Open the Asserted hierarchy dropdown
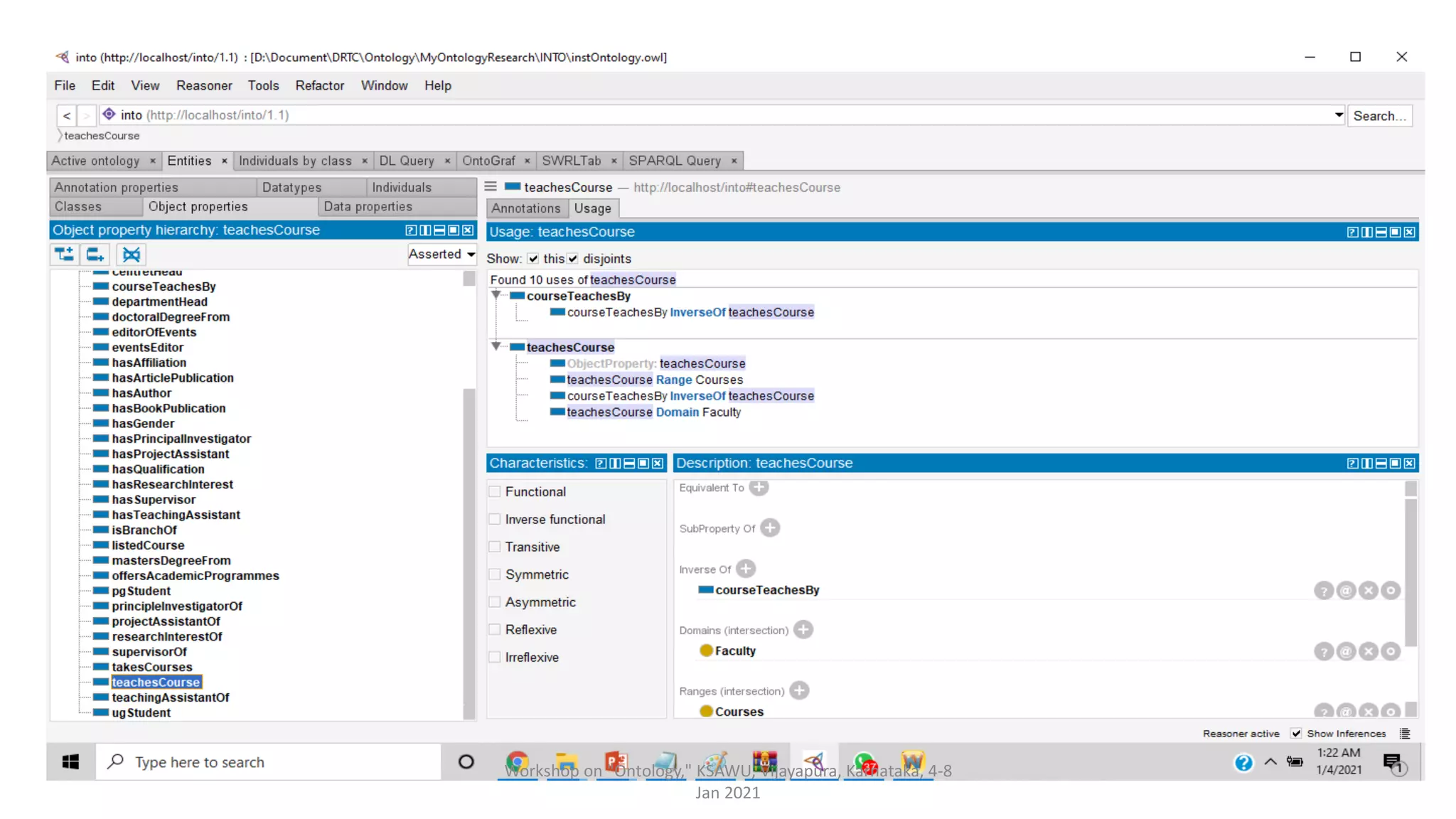Image resolution: width=1456 pixels, height=819 pixels. tap(442, 254)
